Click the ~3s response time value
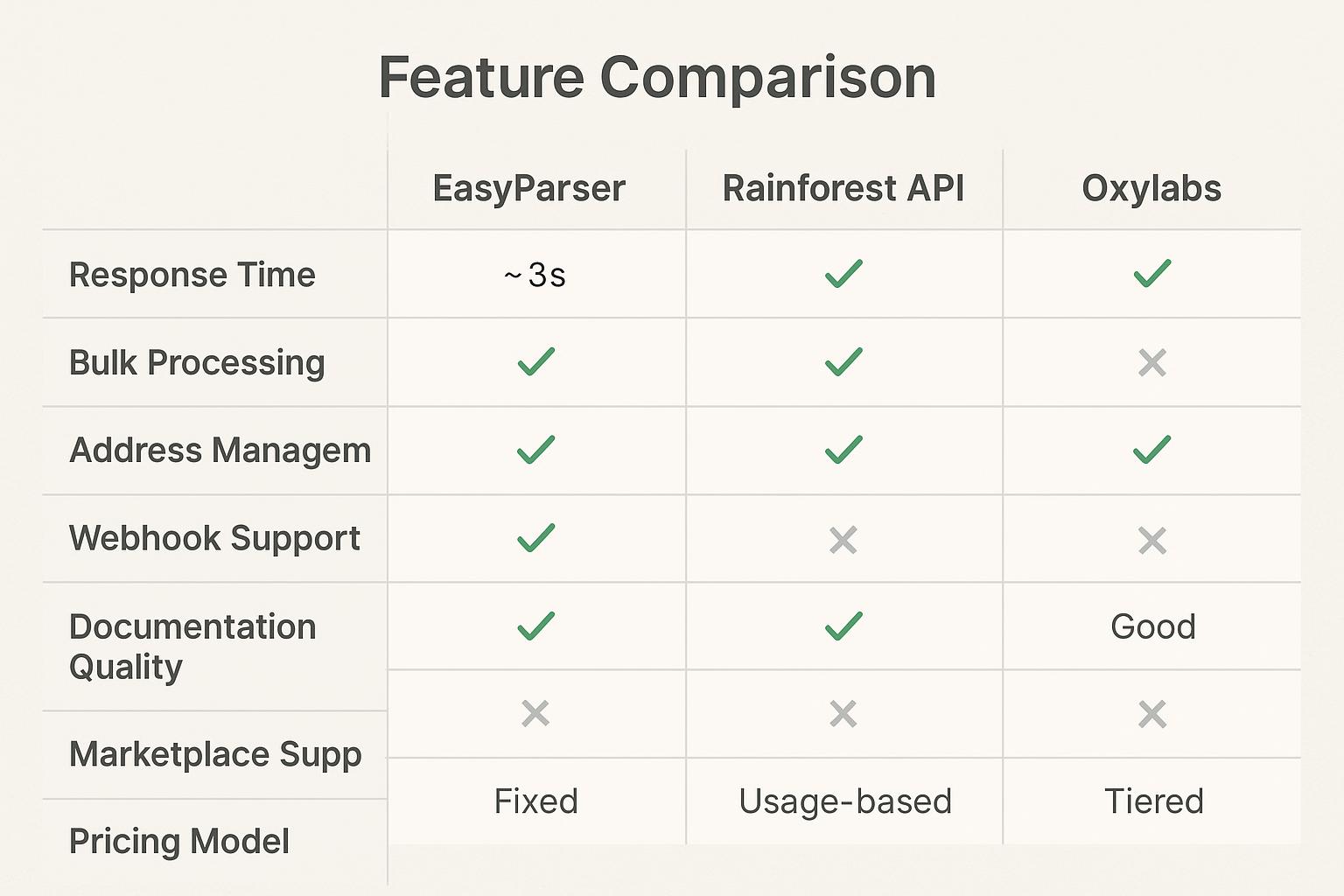This screenshot has height=896, width=1344. pyautogui.click(x=535, y=276)
